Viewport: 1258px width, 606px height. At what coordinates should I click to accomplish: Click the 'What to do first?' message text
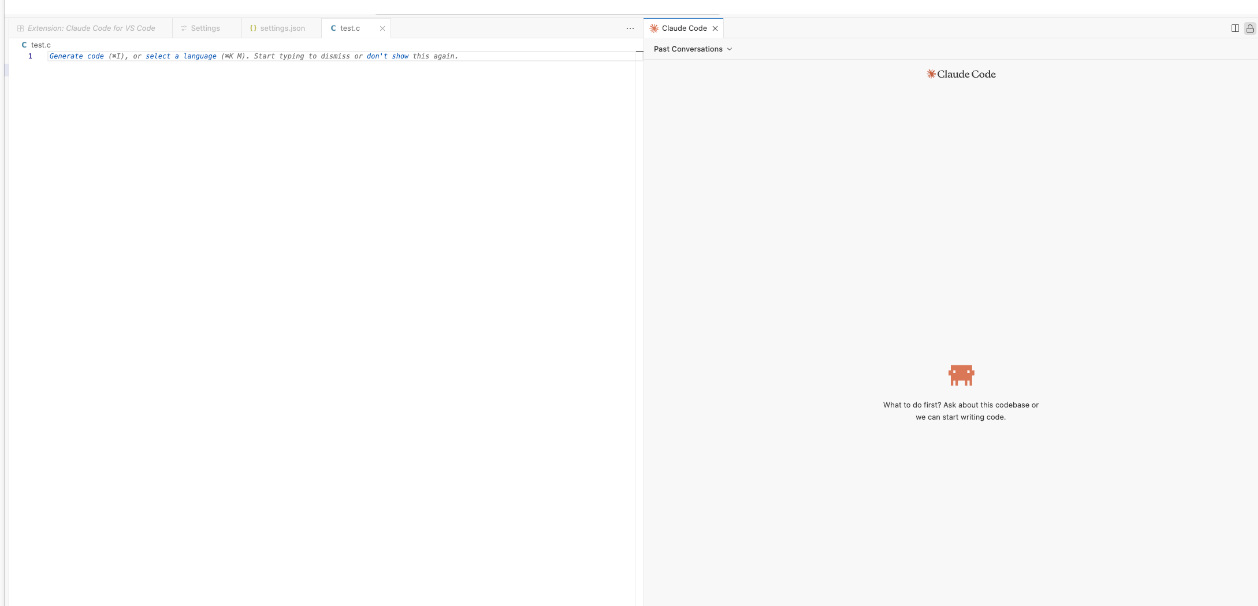pos(961,411)
